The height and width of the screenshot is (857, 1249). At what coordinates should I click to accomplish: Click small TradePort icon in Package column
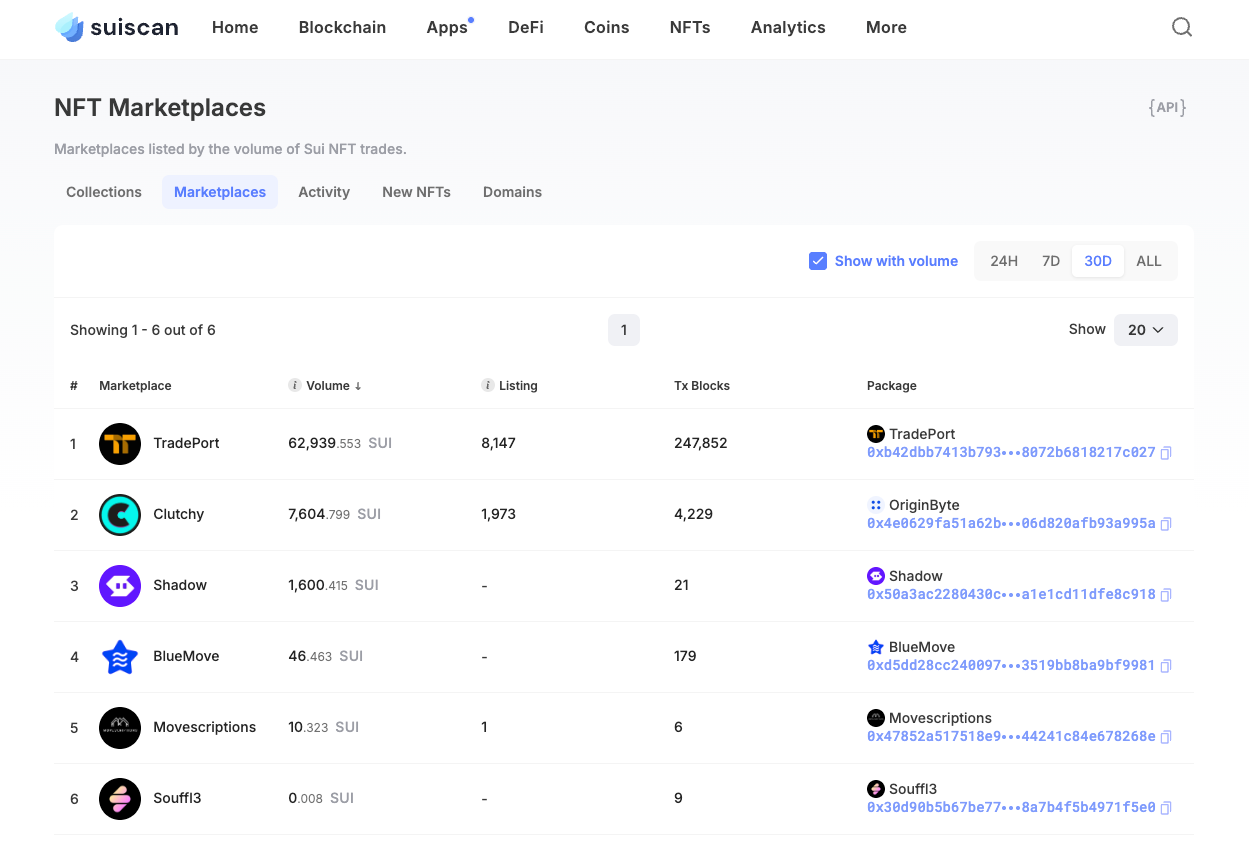(876, 434)
